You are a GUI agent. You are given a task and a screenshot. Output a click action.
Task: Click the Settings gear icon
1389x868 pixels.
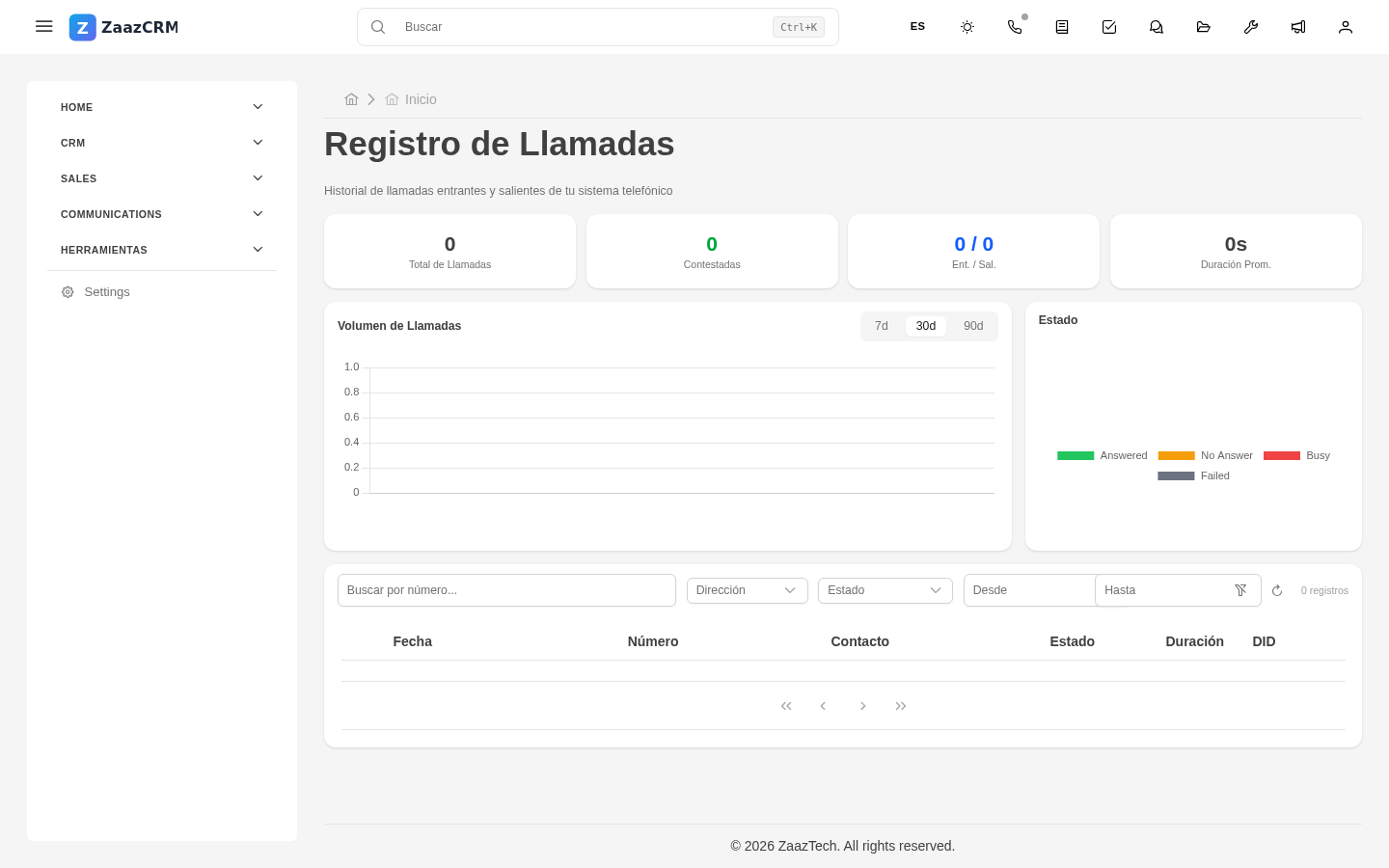68,292
